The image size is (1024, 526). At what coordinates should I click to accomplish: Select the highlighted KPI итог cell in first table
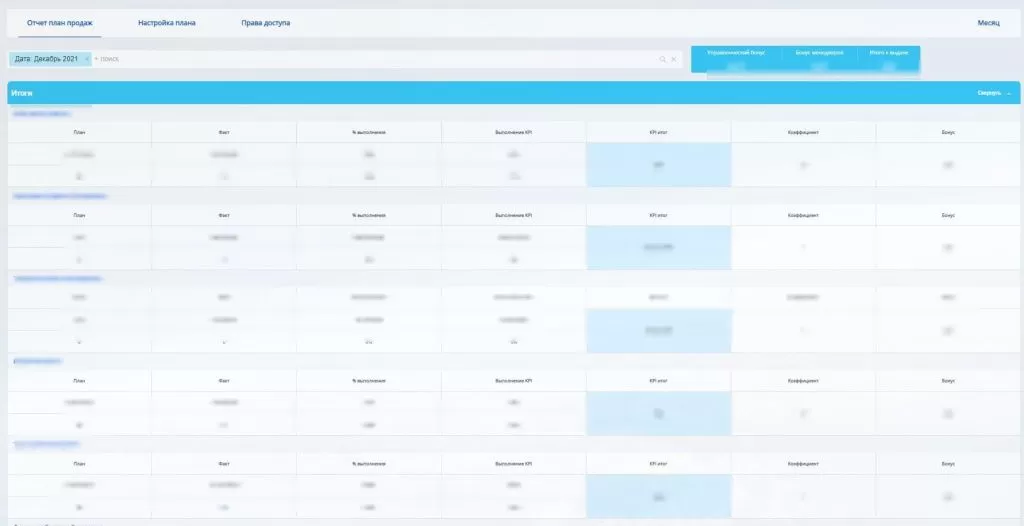pyautogui.click(x=658, y=164)
